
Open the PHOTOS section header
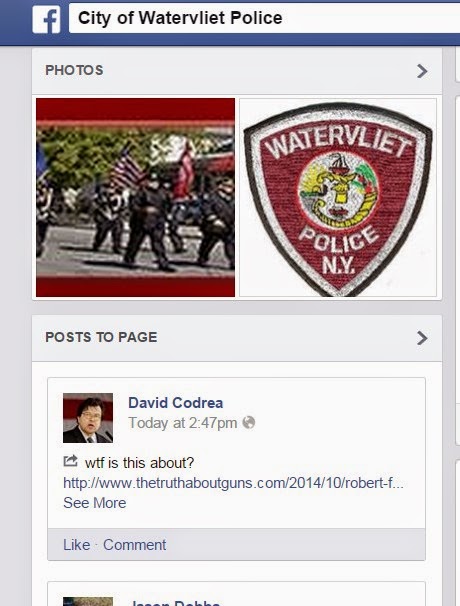coord(74,70)
